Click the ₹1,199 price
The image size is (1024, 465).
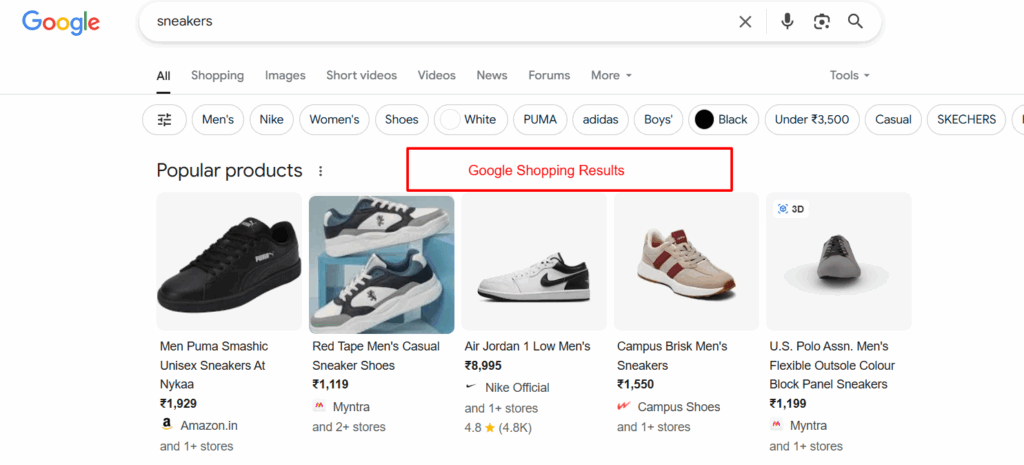[788, 404]
